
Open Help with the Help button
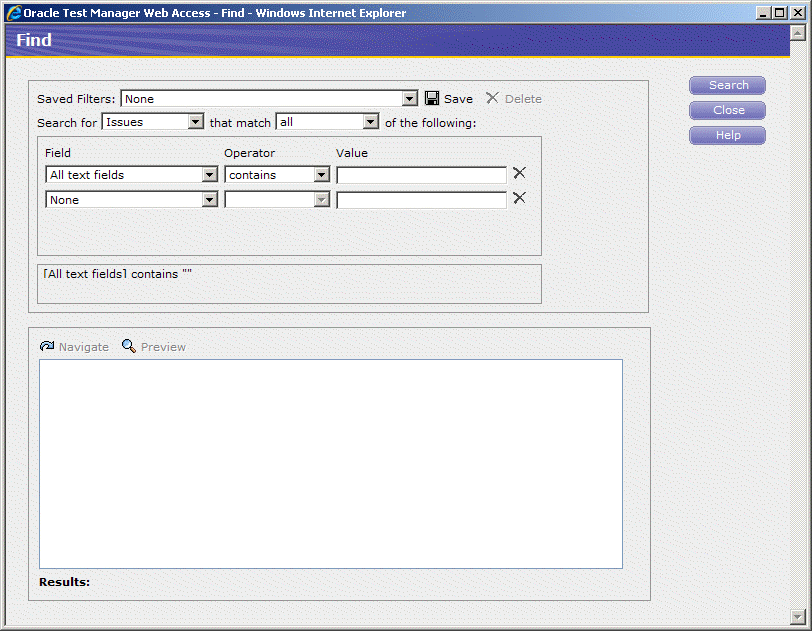[x=728, y=135]
